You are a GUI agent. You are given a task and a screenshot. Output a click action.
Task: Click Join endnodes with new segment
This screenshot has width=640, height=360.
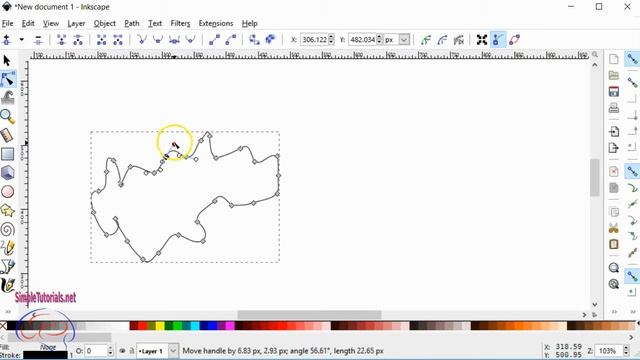click(102, 40)
